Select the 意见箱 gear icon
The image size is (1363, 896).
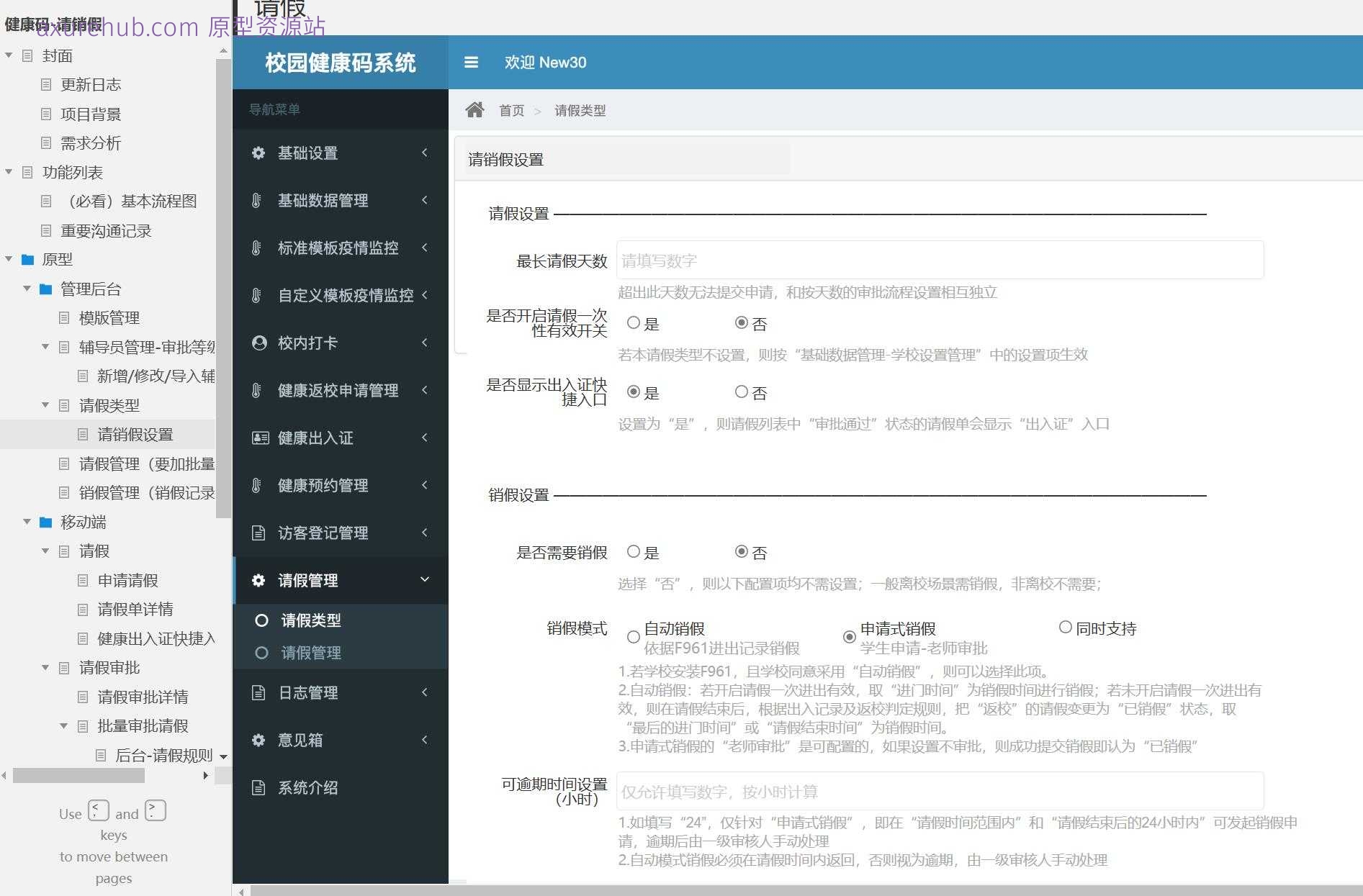pyautogui.click(x=258, y=740)
